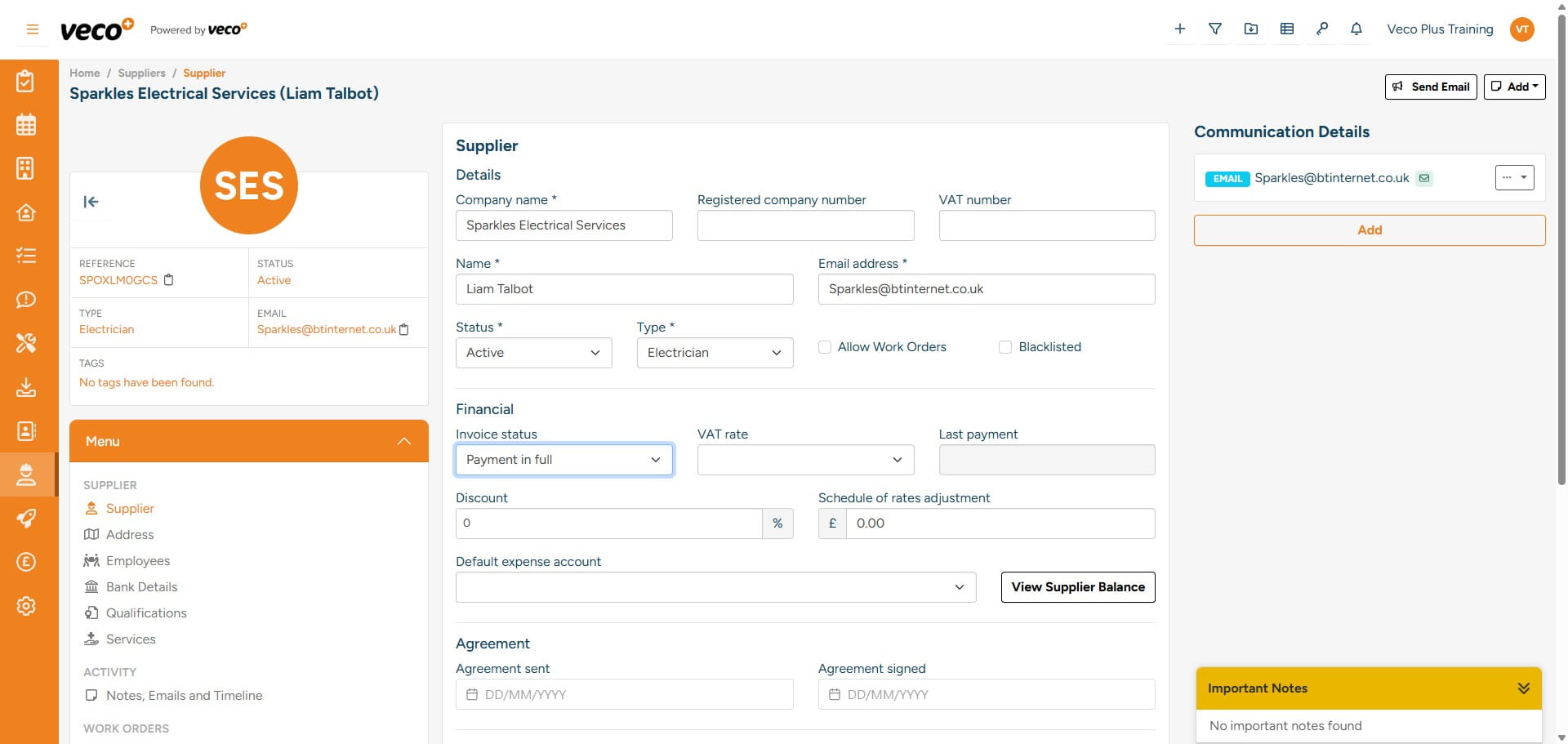
Task: Open notifications via the bell icon
Action: click(x=1356, y=29)
